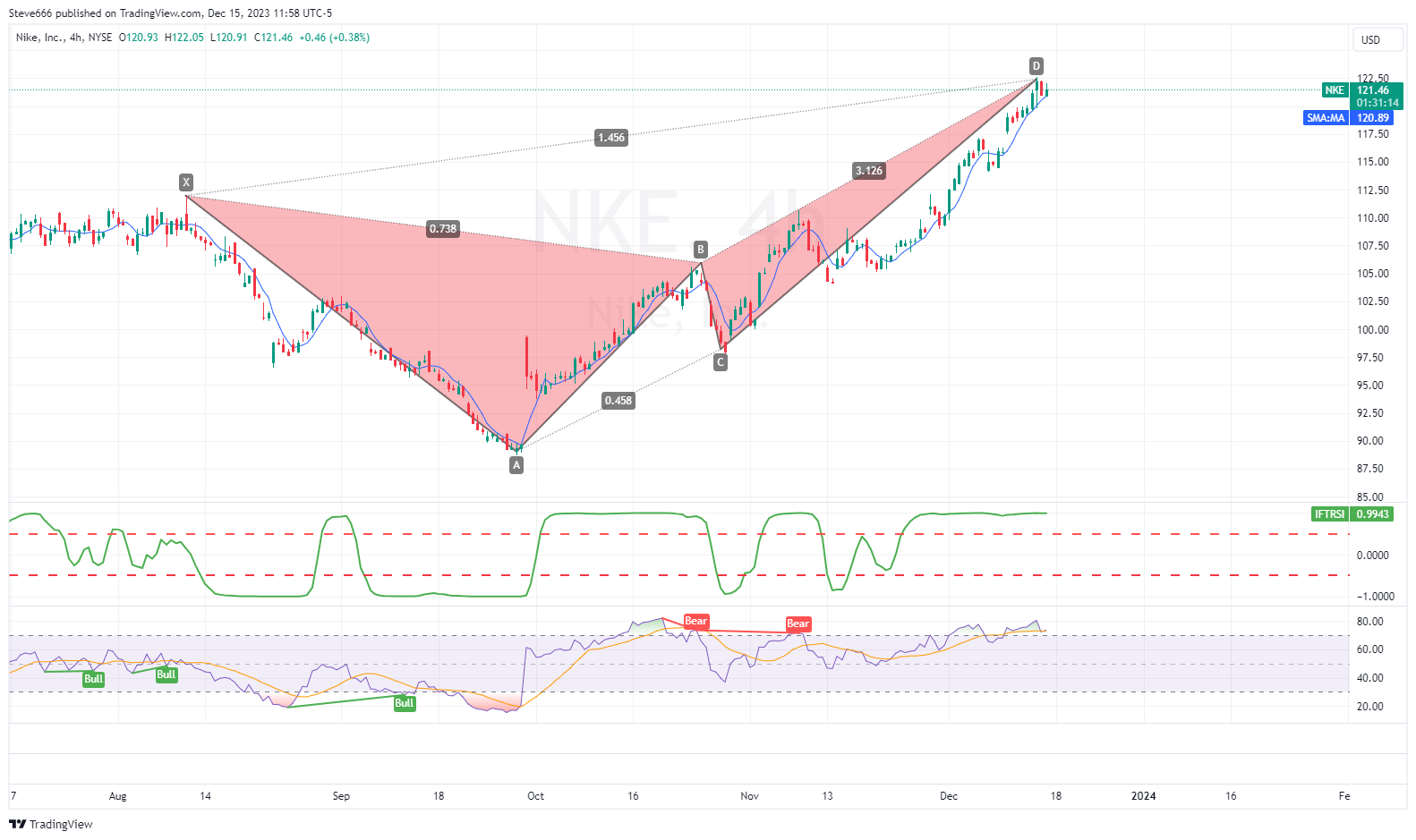Click the 'Nike, Inc.' symbol title

tap(39, 38)
